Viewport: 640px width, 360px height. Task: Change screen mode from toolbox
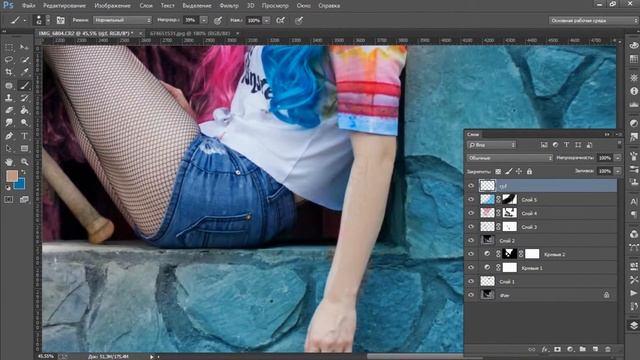tap(24, 200)
